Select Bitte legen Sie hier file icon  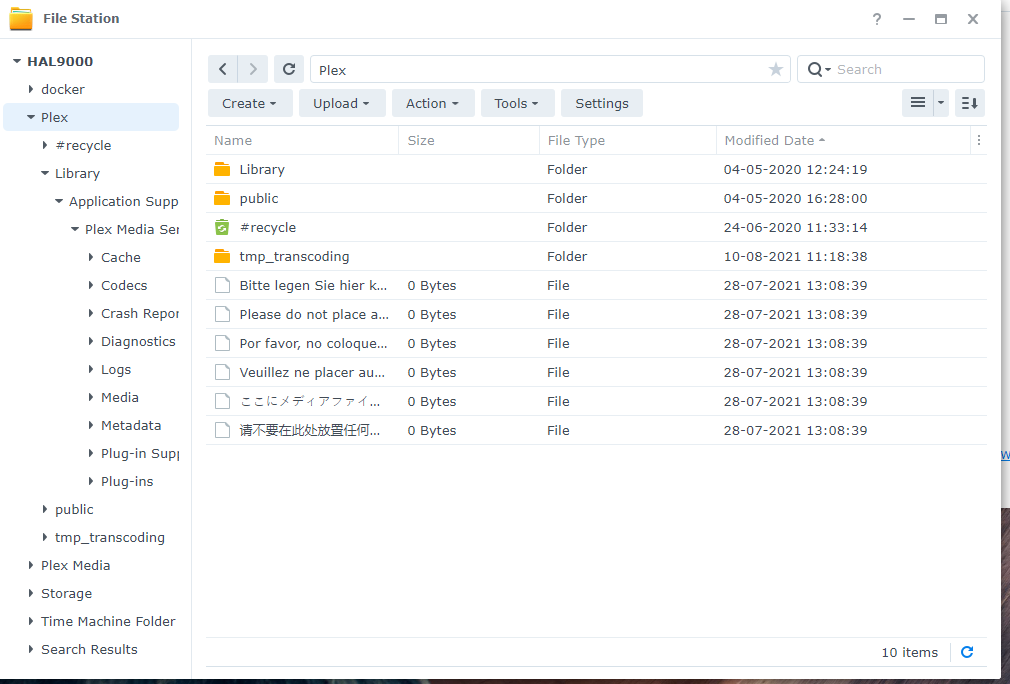click(x=222, y=285)
